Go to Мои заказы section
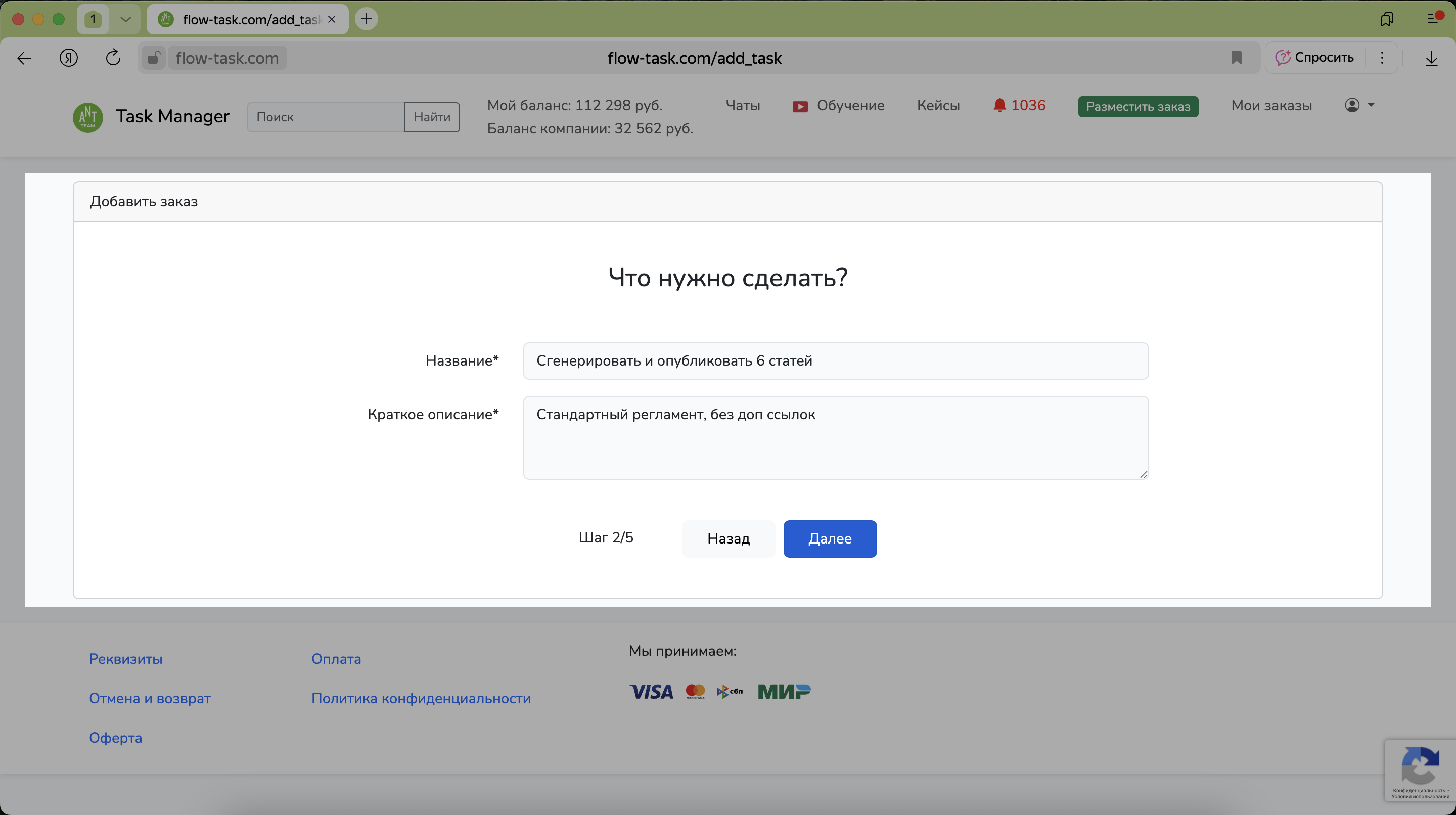 pos(1271,105)
